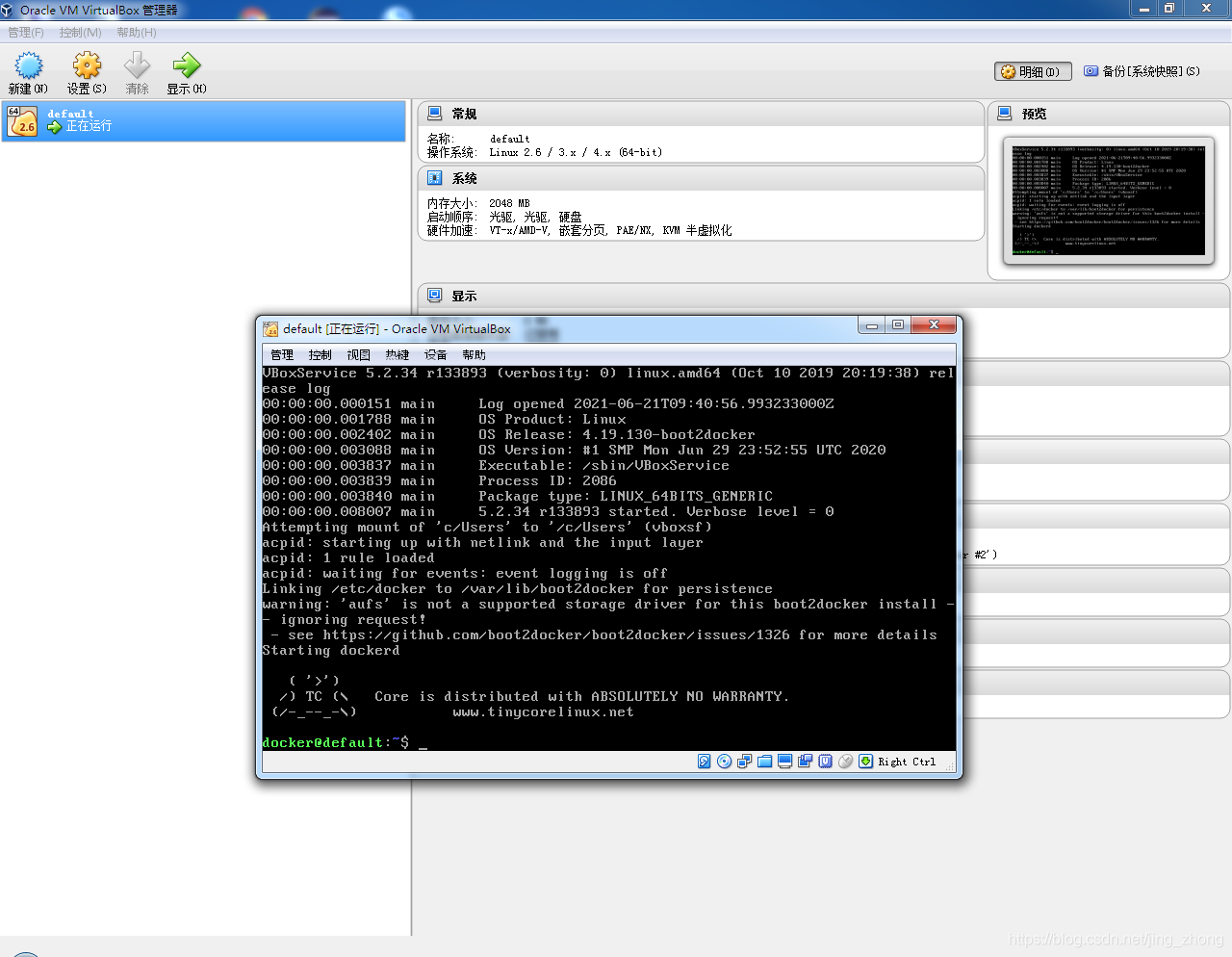This screenshot has height=957, width=1232.
Task: Click the New VM toolbar icon
Action: 29,65
